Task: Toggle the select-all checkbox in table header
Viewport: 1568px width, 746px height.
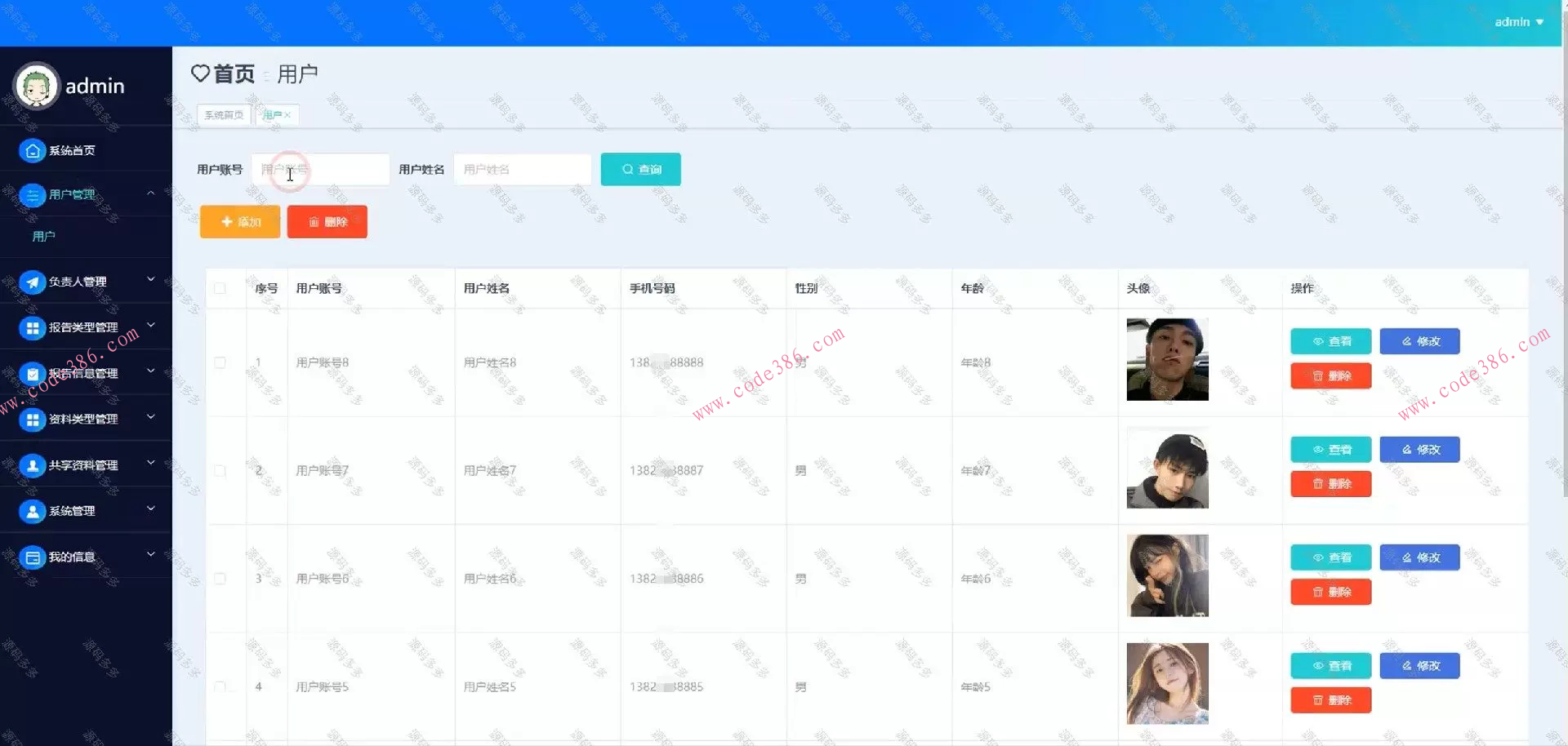Action: tap(220, 288)
